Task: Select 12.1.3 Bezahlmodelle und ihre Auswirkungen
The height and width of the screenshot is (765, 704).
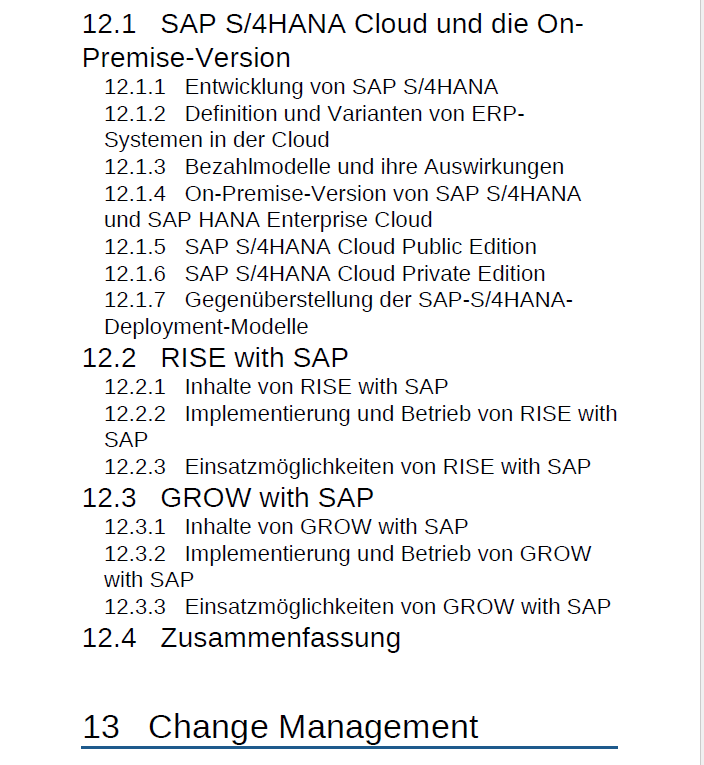Action: pos(334,167)
